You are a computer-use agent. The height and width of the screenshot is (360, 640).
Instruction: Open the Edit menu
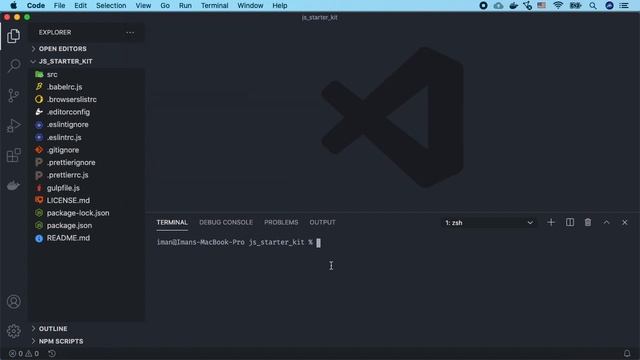(x=80, y=6)
